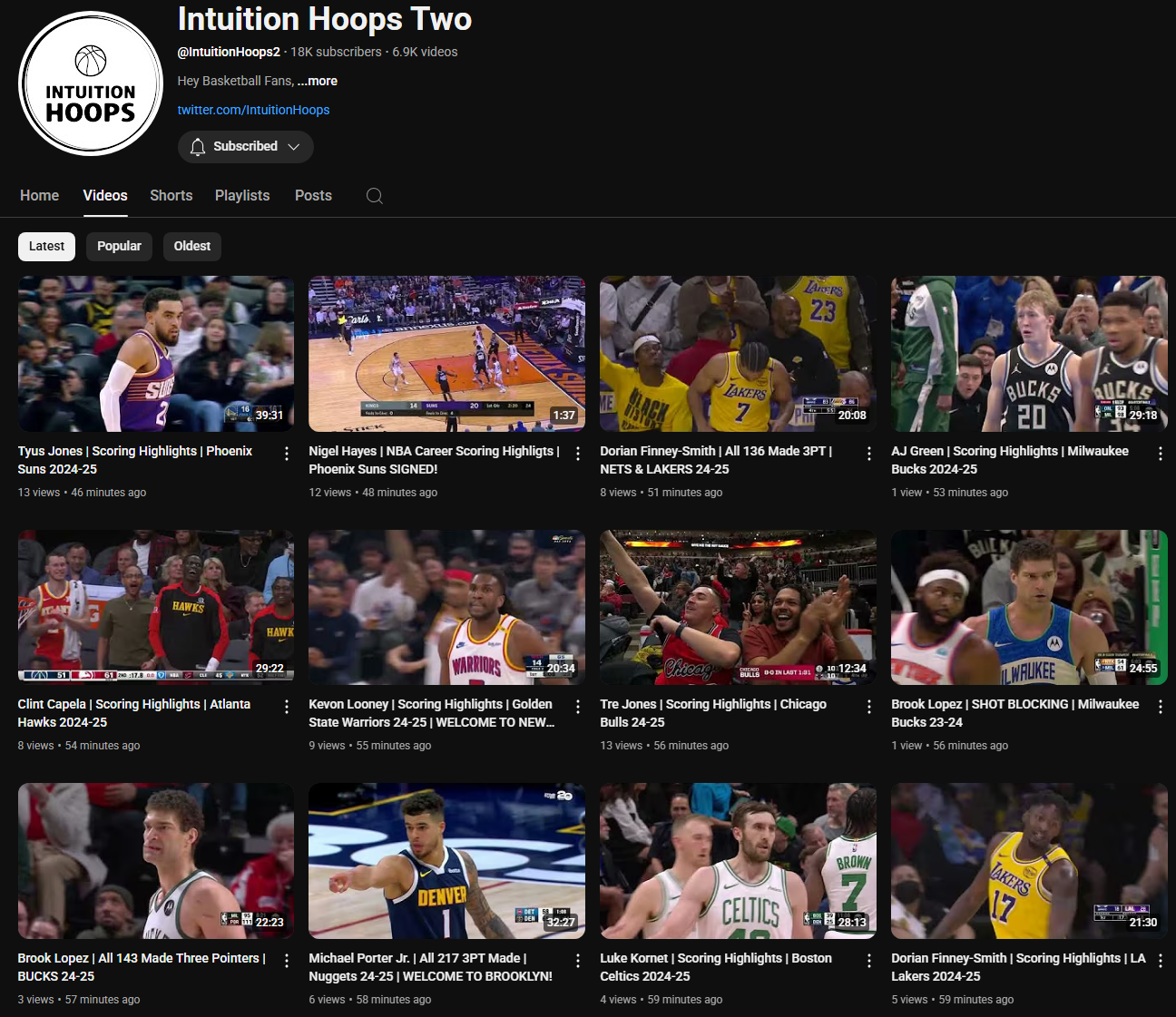The height and width of the screenshot is (1017, 1176).
Task: Open Dorian Finney-Smith All 136 Made 3PT title
Action: pyautogui.click(x=716, y=460)
